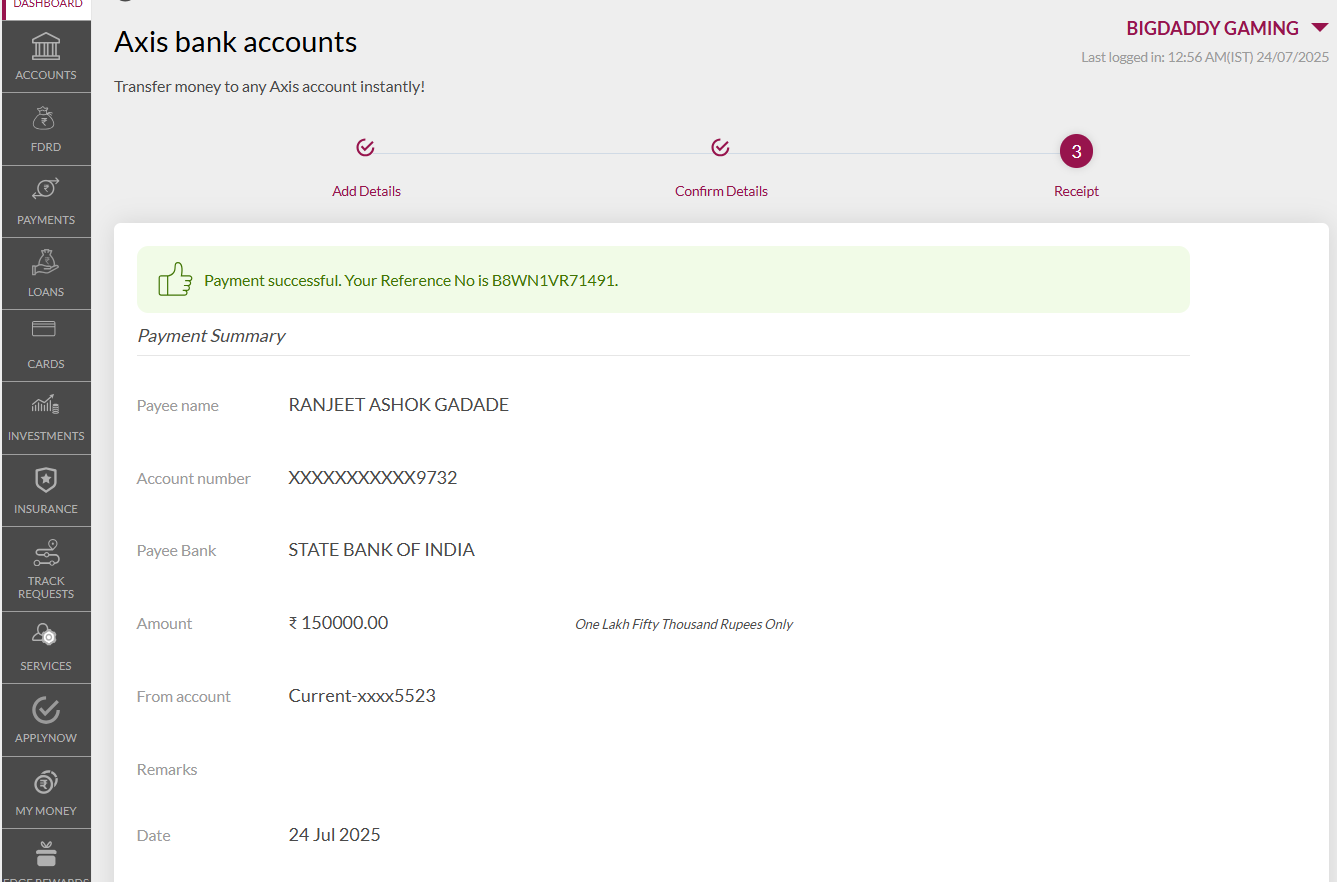Image resolution: width=1337 pixels, height=882 pixels.
Task: Click the Account number field label
Action: [194, 479]
